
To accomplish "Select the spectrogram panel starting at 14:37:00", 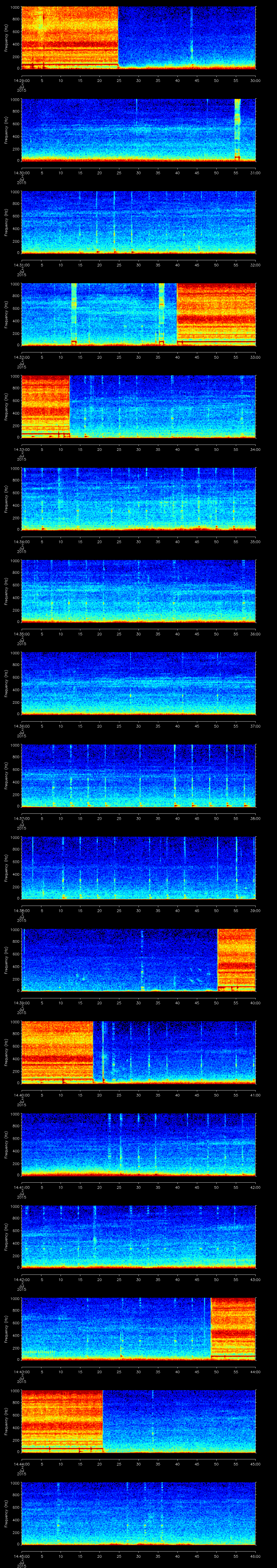I will (x=138, y=775).
